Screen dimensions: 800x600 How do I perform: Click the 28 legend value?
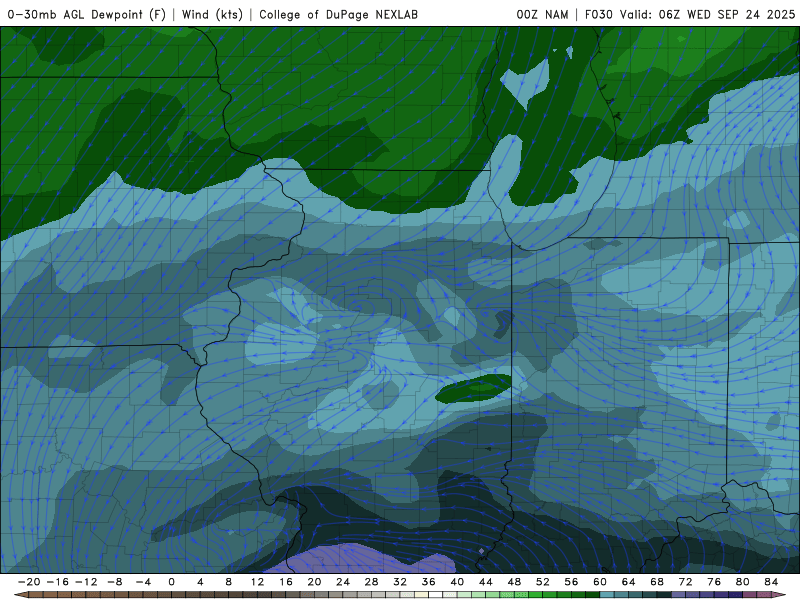pyautogui.click(x=371, y=582)
